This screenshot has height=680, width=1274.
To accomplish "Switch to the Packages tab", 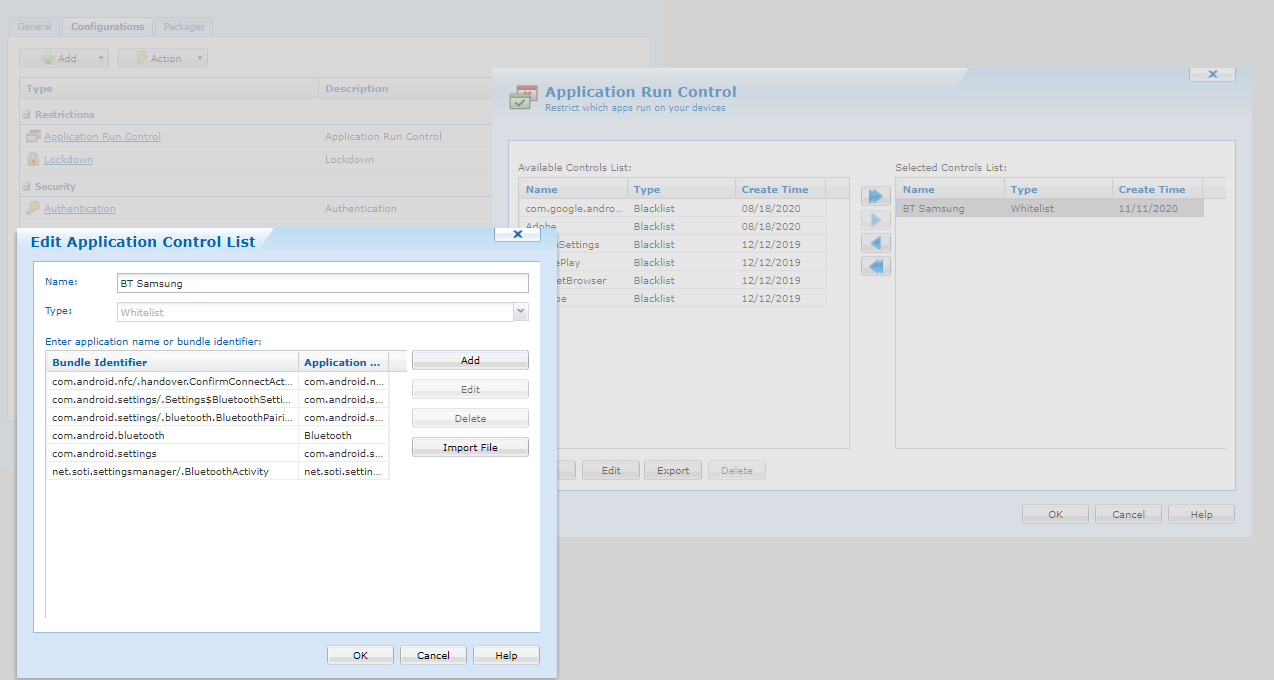I will pos(184,27).
